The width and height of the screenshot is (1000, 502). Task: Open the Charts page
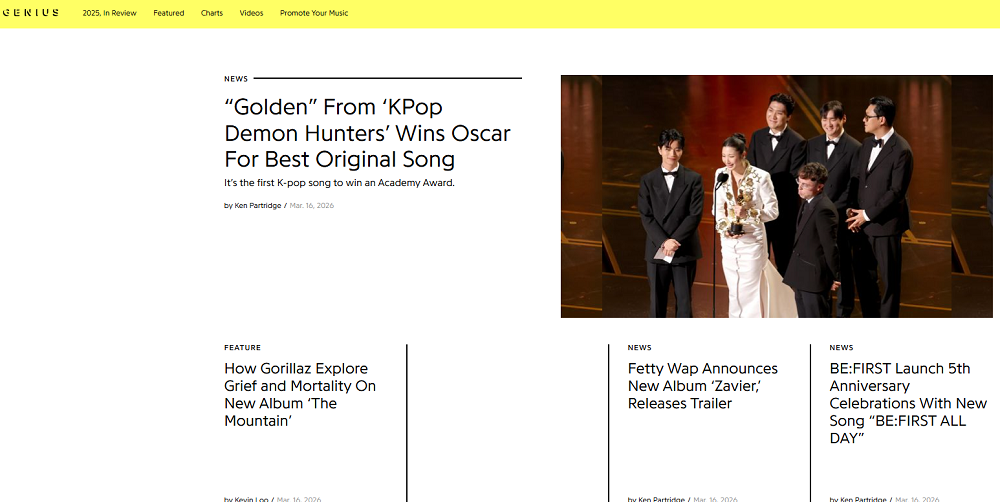pos(212,13)
